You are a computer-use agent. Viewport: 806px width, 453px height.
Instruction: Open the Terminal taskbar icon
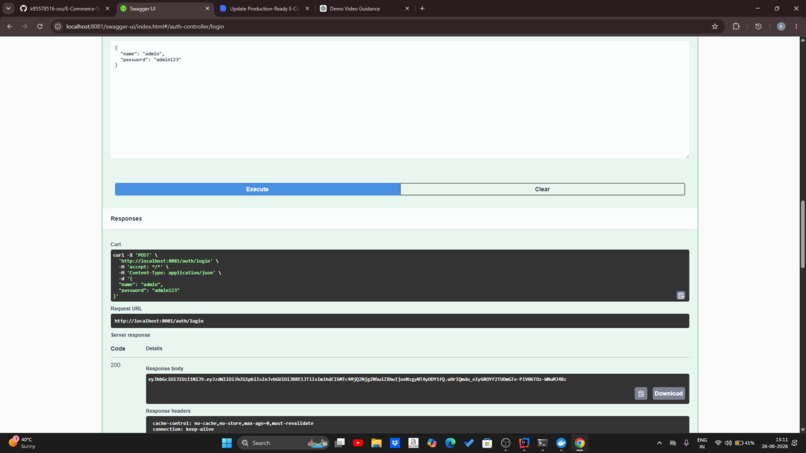click(542, 443)
